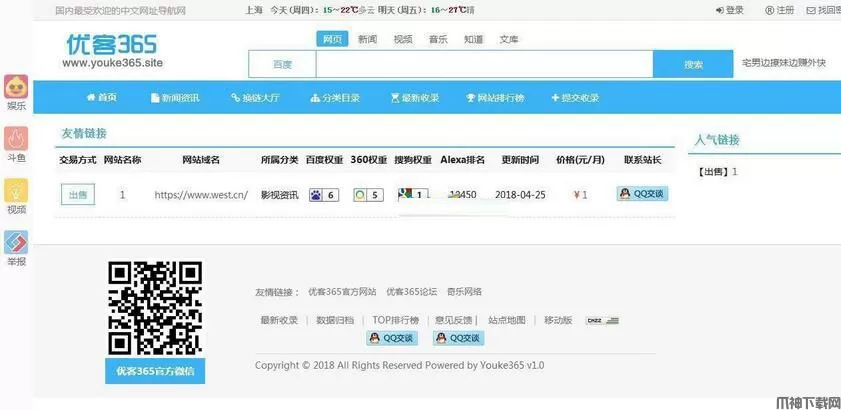Open the 斗鱼 flame sidebar icon
This screenshot has height=410, width=841.
click(x=16, y=138)
